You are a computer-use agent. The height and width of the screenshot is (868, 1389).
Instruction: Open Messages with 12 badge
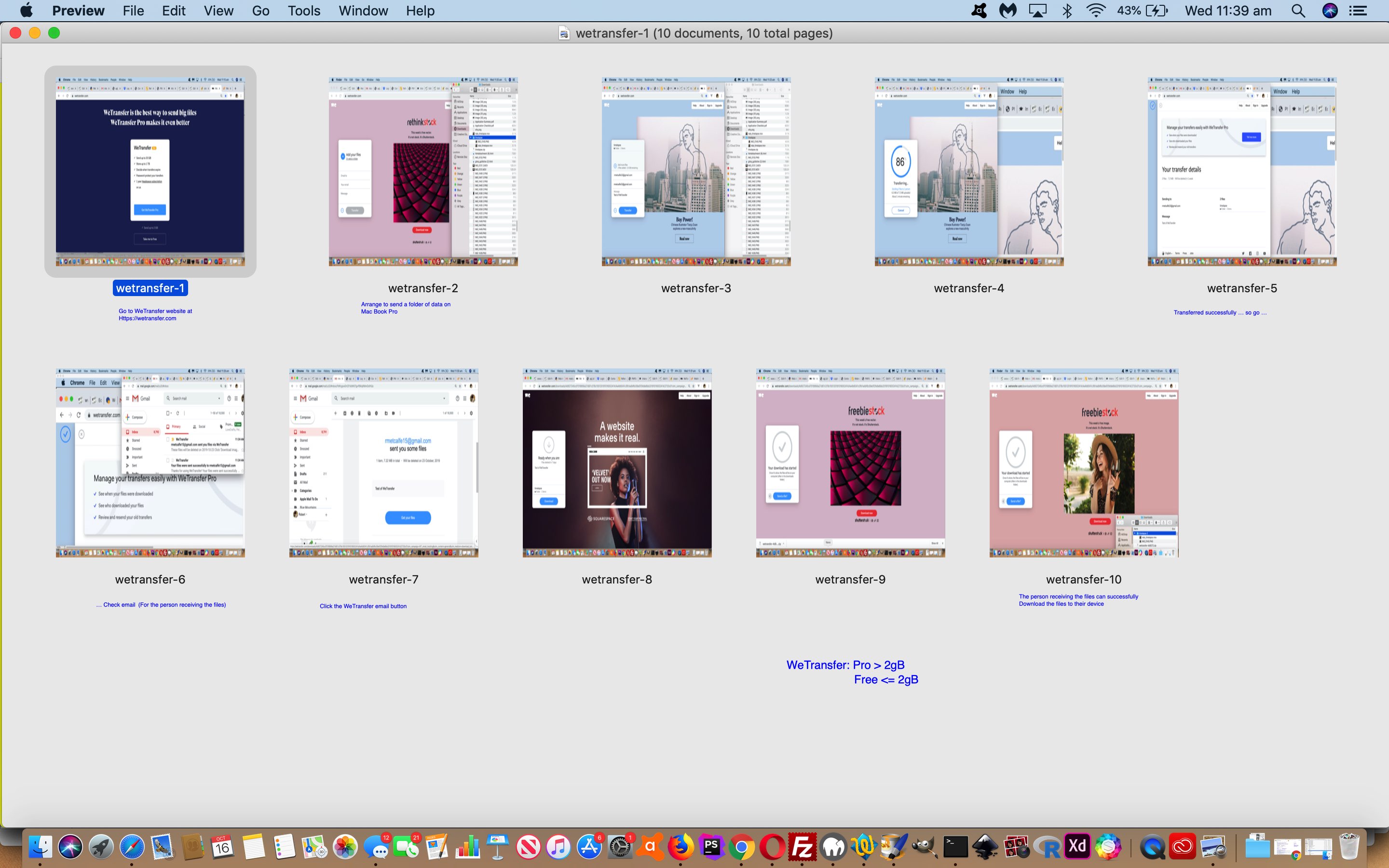tap(376, 847)
